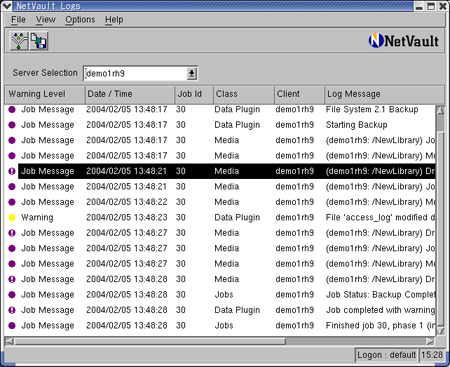The height and width of the screenshot is (367, 450).
Task: Click Data Plugin in the Warning row
Action: click(237, 218)
